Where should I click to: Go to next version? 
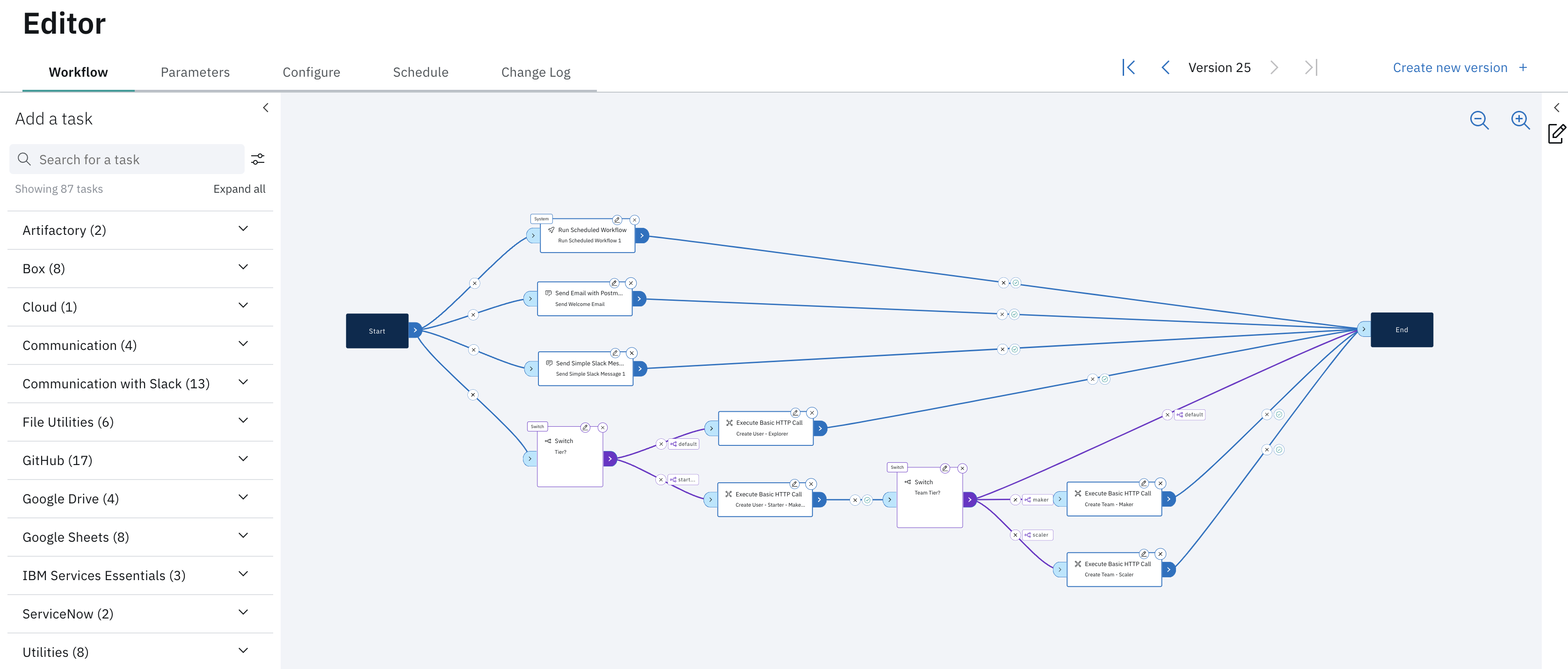1274,67
